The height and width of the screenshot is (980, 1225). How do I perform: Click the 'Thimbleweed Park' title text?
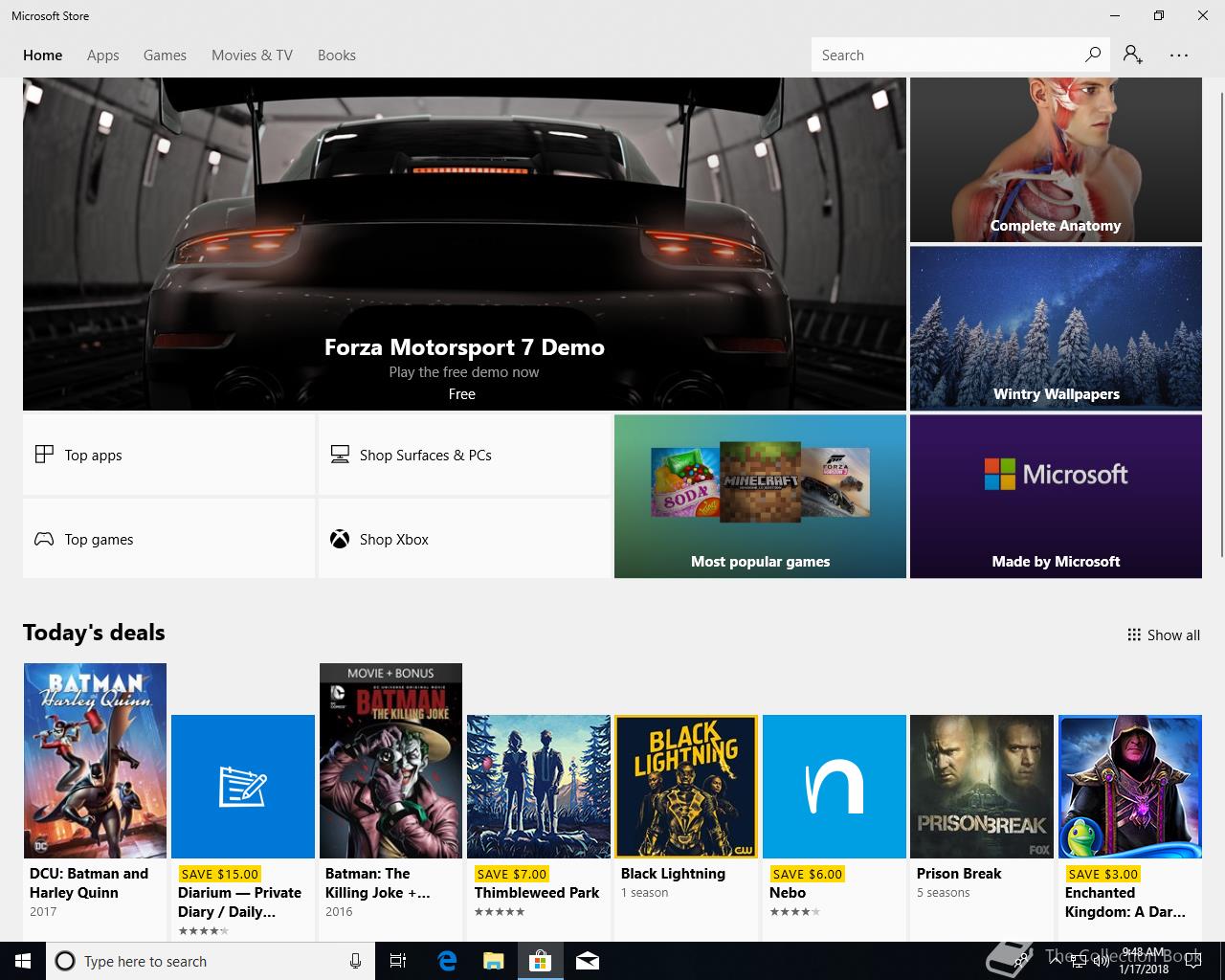pos(537,893)
